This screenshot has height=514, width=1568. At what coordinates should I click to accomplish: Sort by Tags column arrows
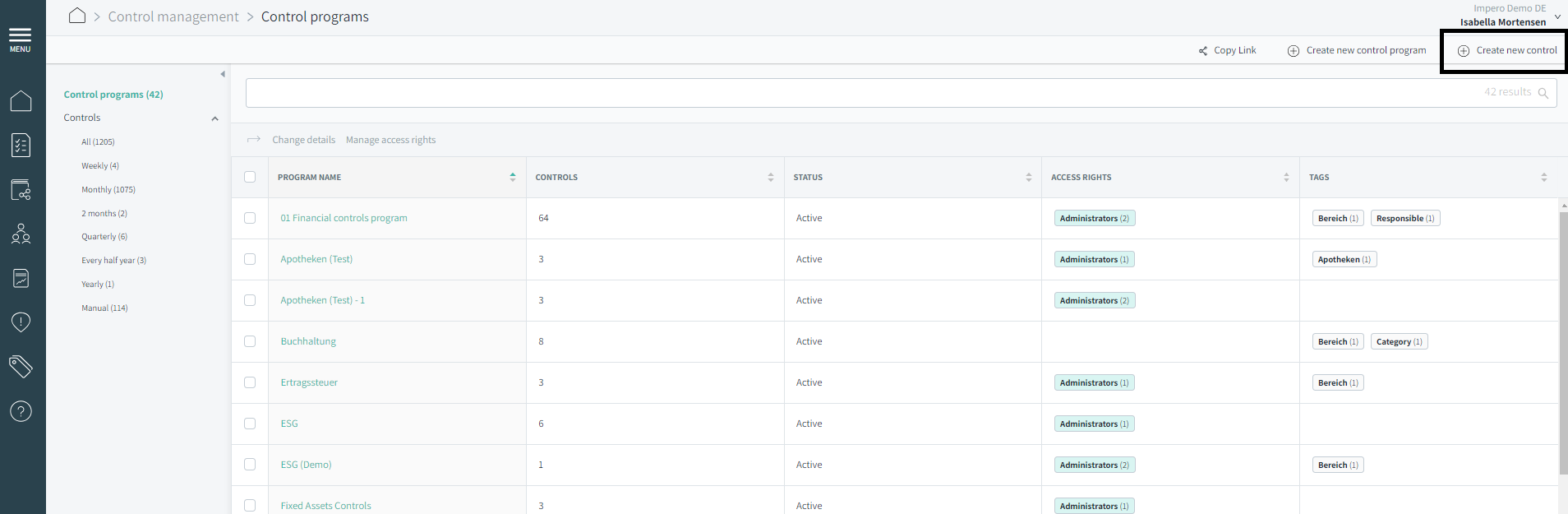[x=1544, y=177]
